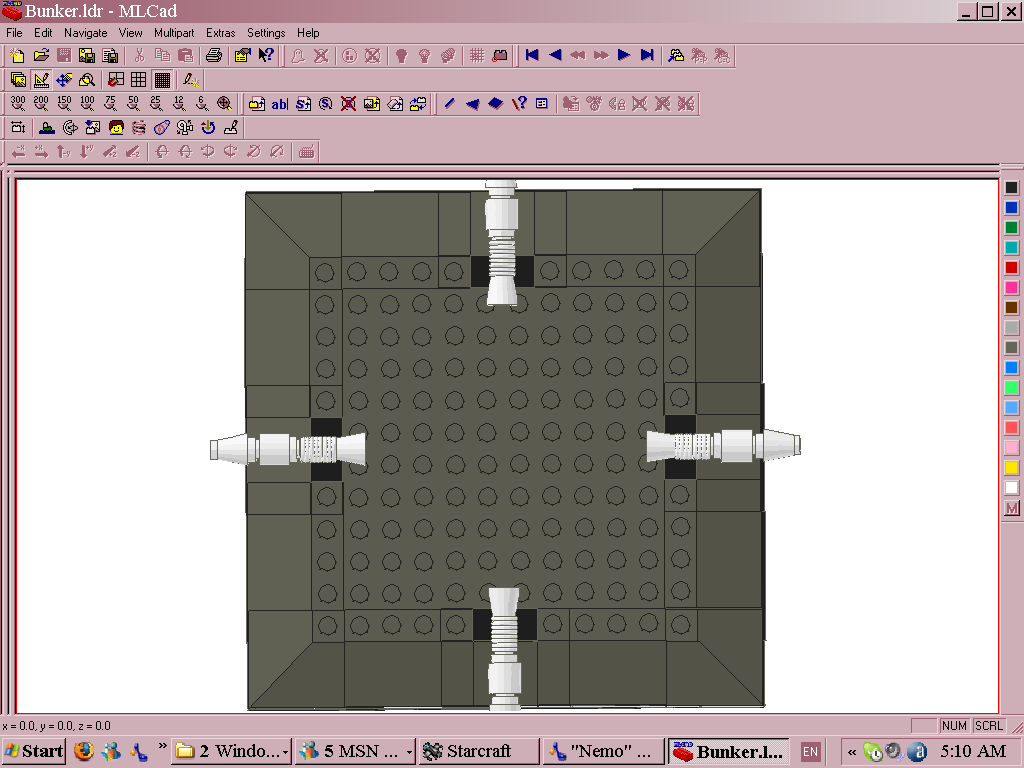Set zoom to 25 percent
Image resolution: width=1024 pixels, height=768 pixels.
point(155,103)
